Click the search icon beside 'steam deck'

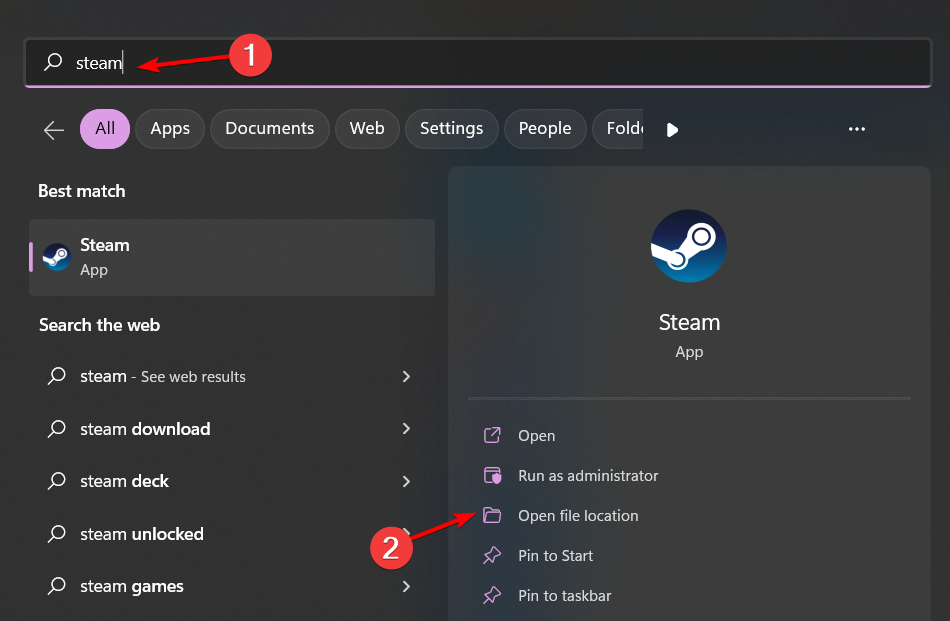[56, 481]
